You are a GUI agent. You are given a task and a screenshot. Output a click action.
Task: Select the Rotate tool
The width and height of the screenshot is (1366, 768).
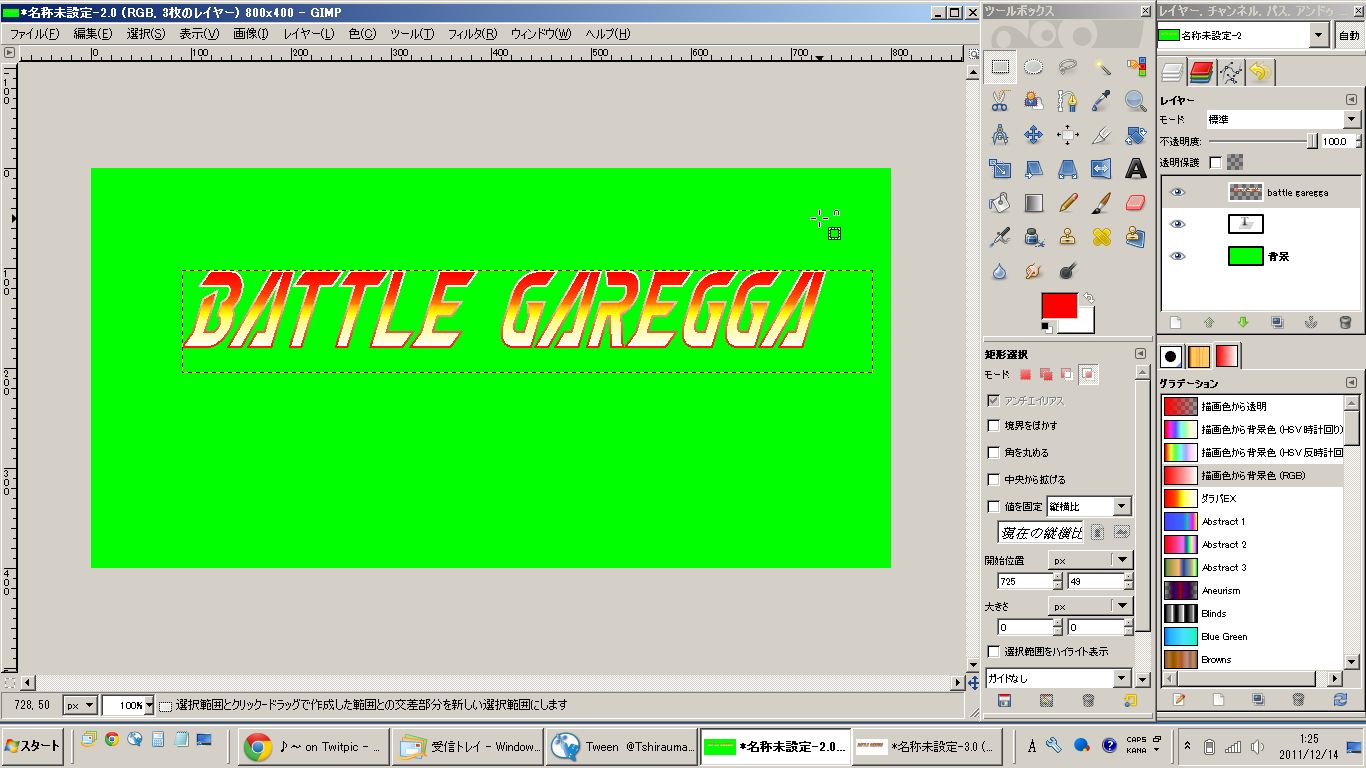(x=1136, y=135)
